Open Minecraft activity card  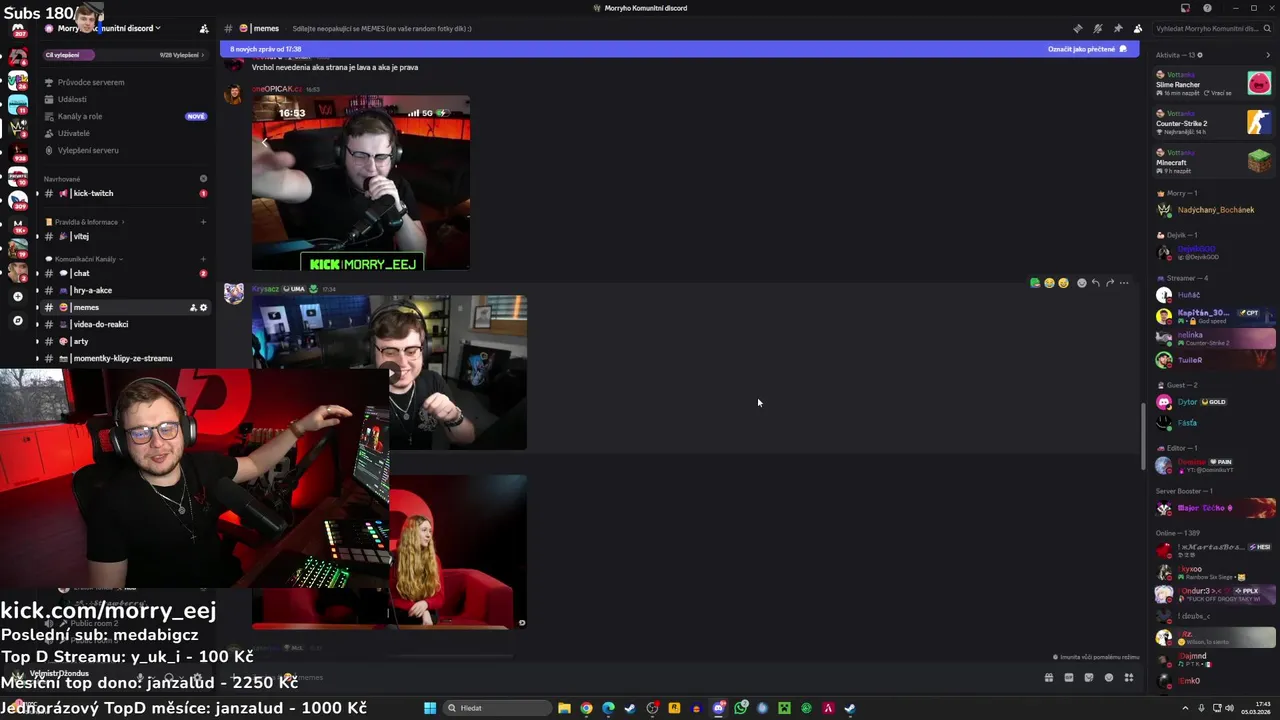(1214, 161)
